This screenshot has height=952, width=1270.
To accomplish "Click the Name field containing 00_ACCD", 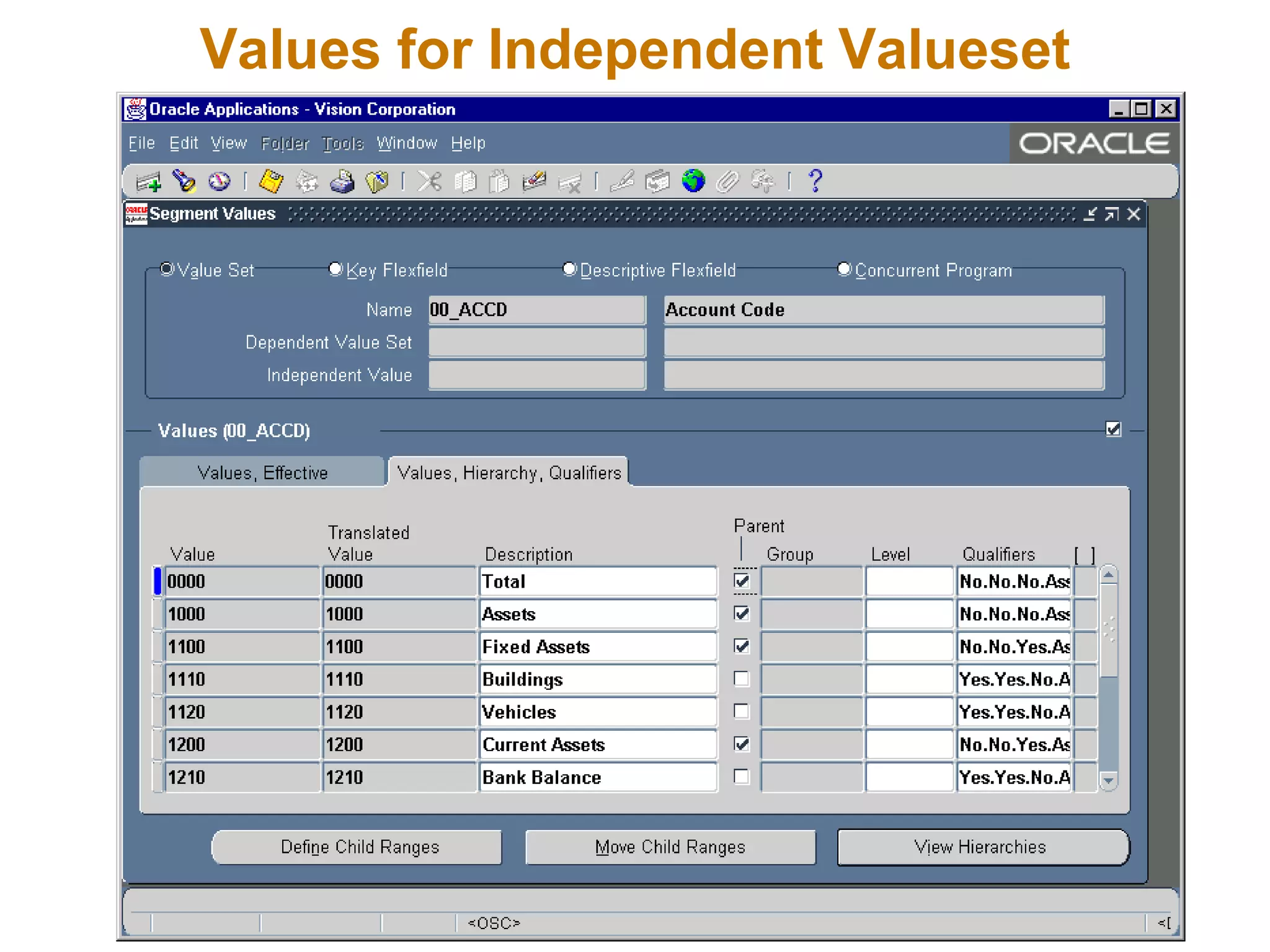I will (537, 310).
